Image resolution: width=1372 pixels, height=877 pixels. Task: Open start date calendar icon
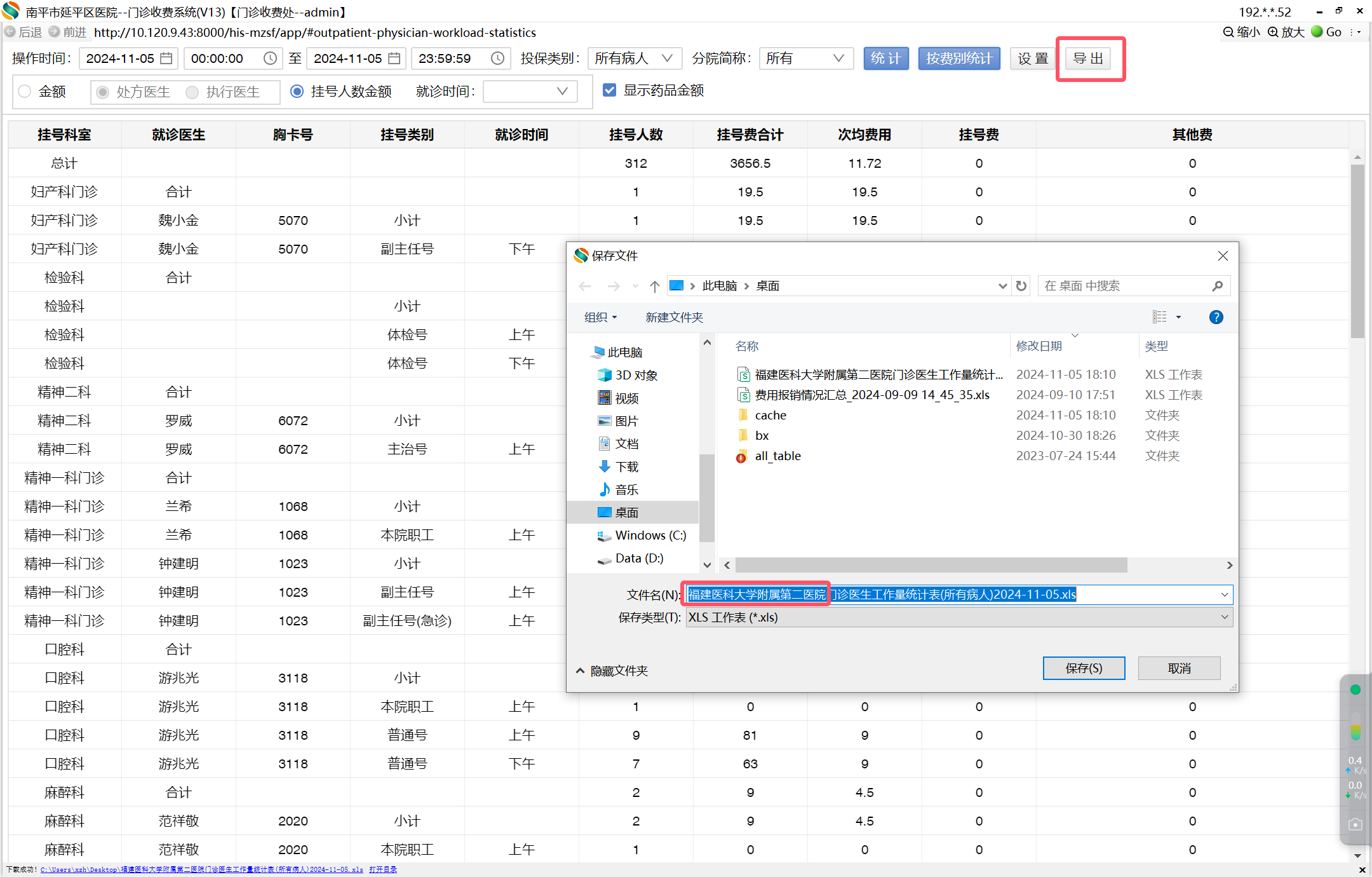(166, 58)
